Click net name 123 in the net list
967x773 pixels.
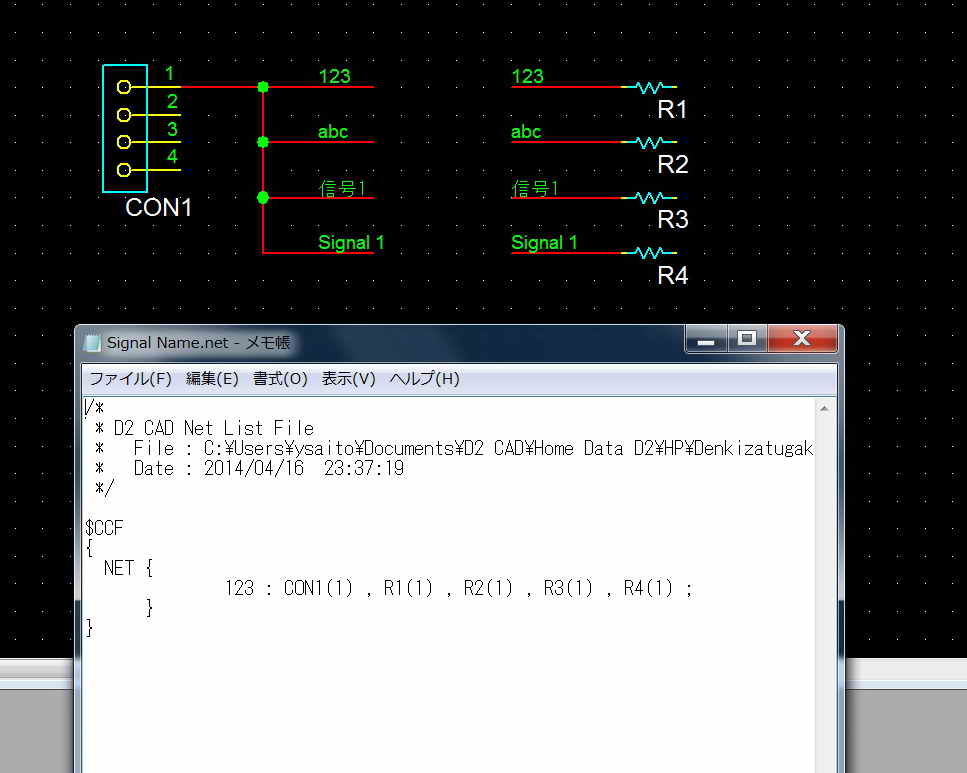(239, 588)
